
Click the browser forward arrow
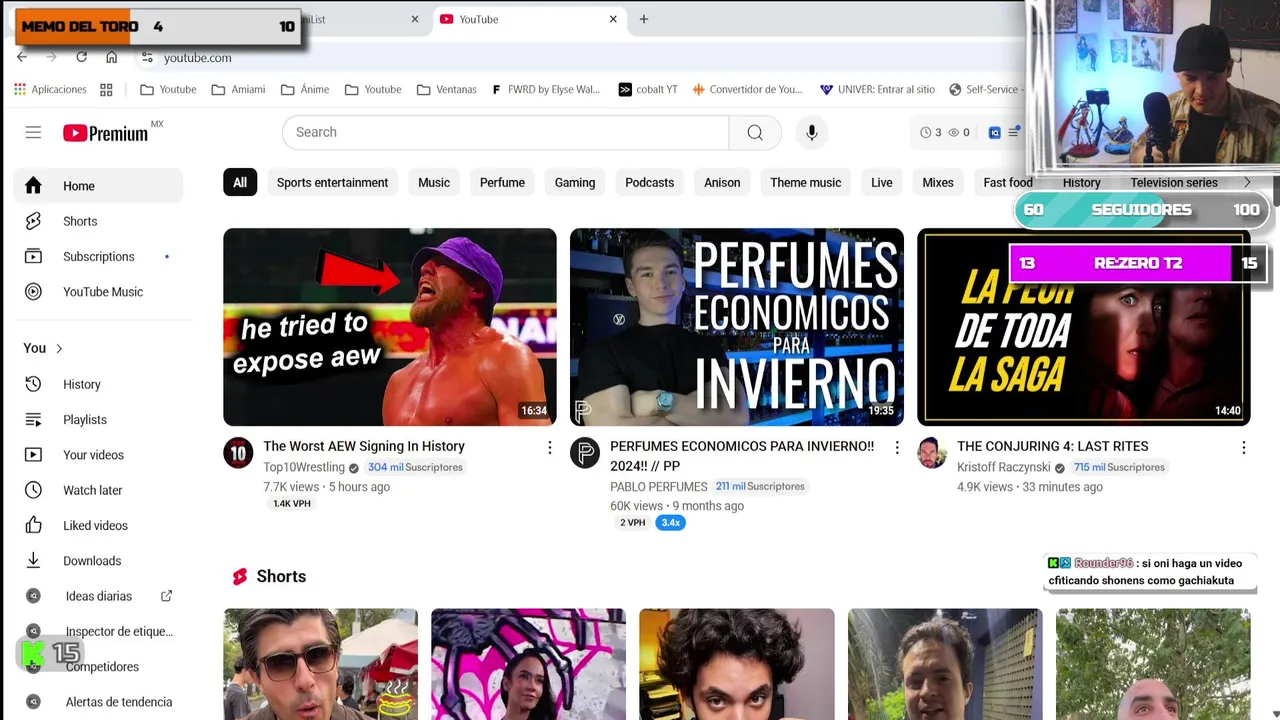[x=51, y=57]
